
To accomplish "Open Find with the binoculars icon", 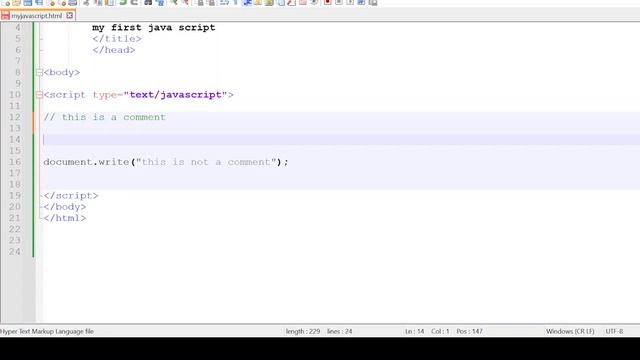I will 148,2.
